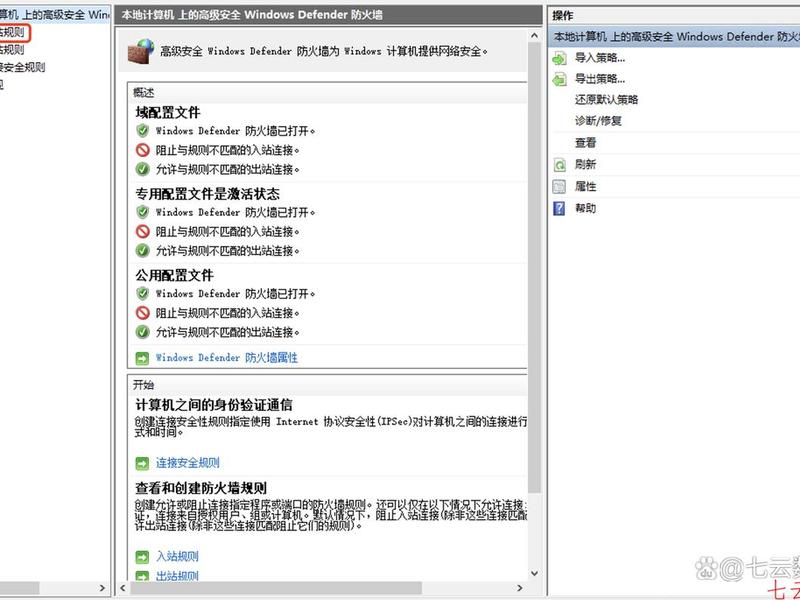Click left tree pane scroll right arrow
Screen dimensions: 800x600
tap(103, 588)
